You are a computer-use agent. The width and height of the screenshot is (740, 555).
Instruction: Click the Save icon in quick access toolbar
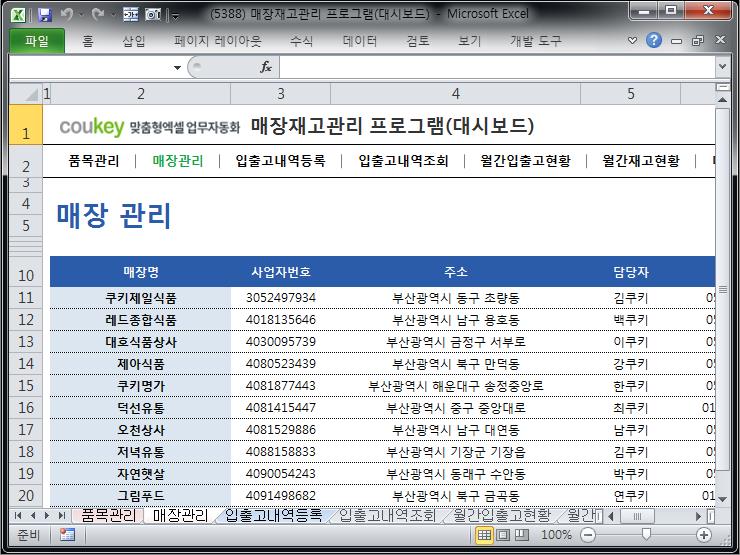44,15
